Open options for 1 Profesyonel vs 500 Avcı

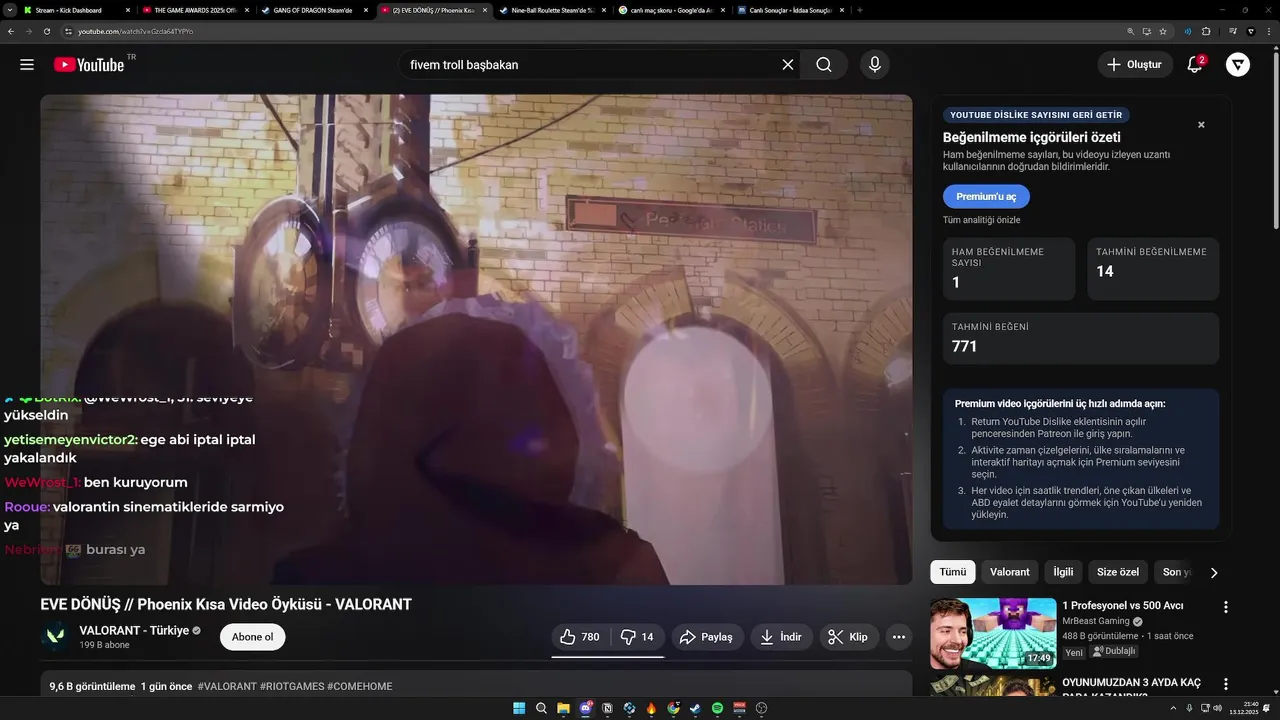pyautogui.click(x=1225, y=607)
